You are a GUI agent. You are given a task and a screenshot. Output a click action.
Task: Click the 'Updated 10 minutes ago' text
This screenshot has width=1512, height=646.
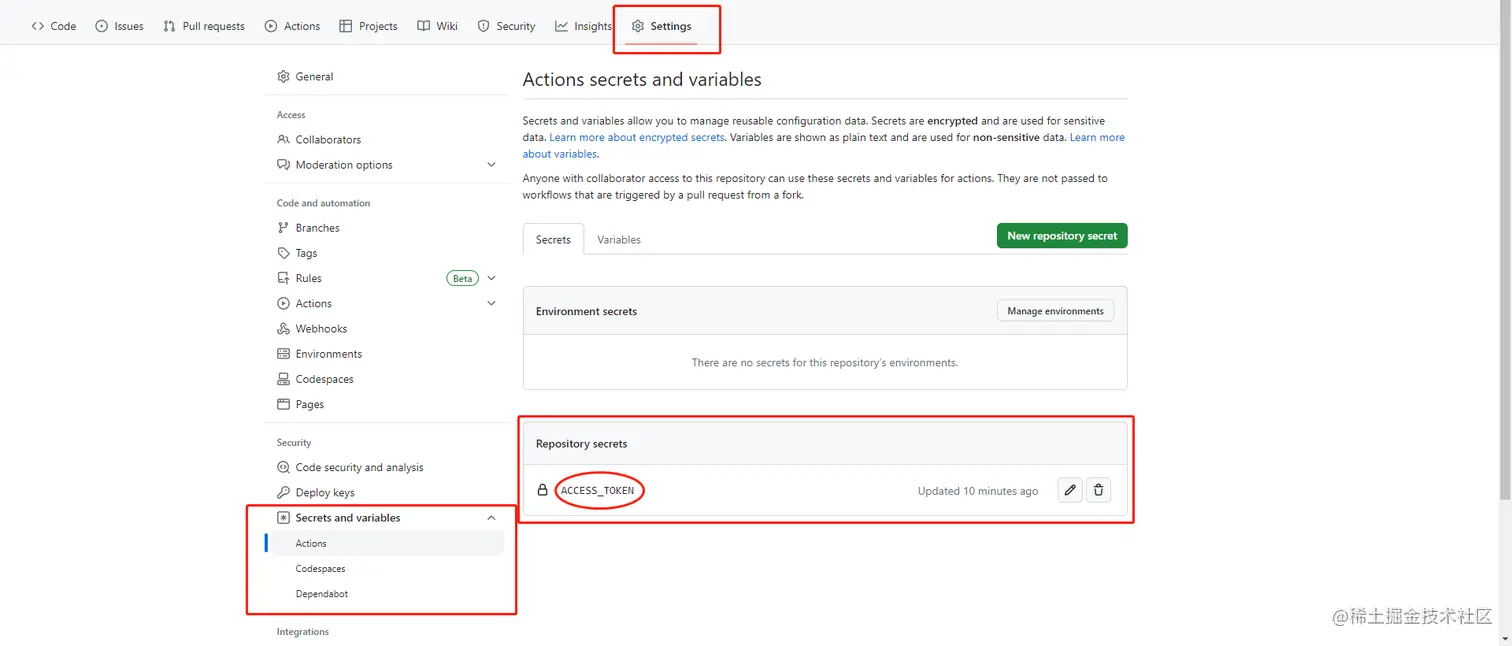coord(978,491)
